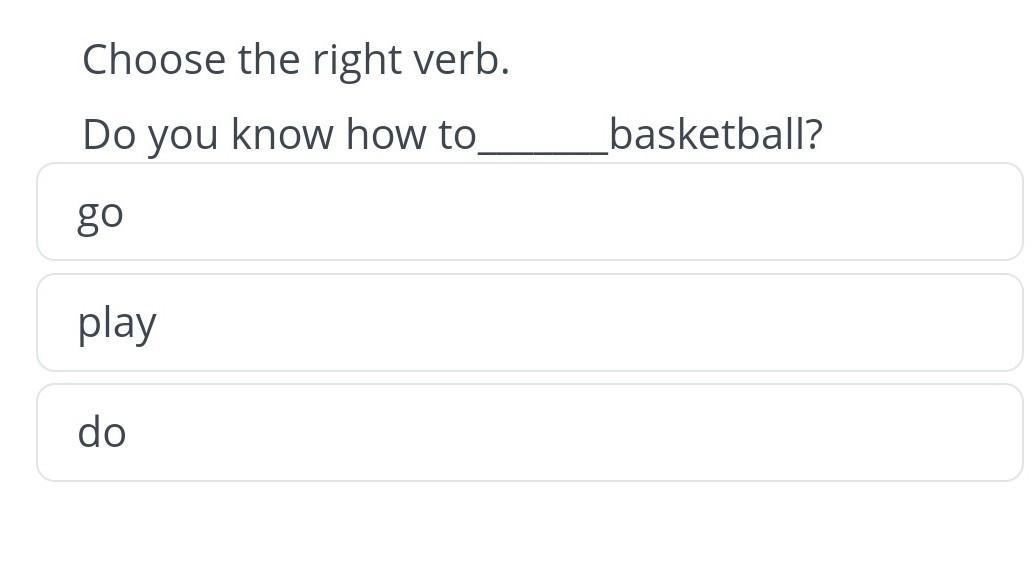Click empty area inside the "do" option box
Viewport: 1032px width, 568px height.
point(592,432)
